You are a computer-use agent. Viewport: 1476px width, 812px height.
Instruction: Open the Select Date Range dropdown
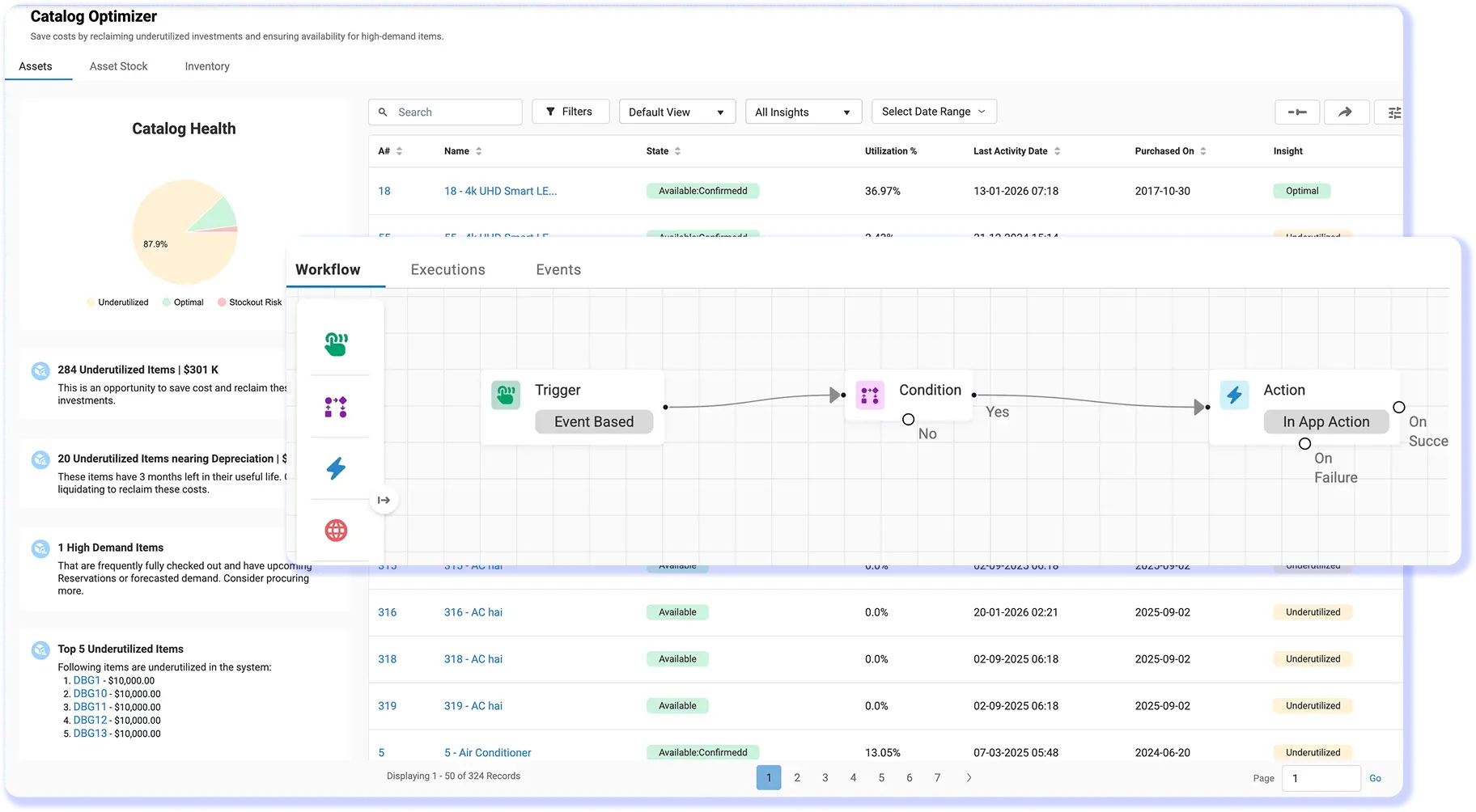coord(934,112)
